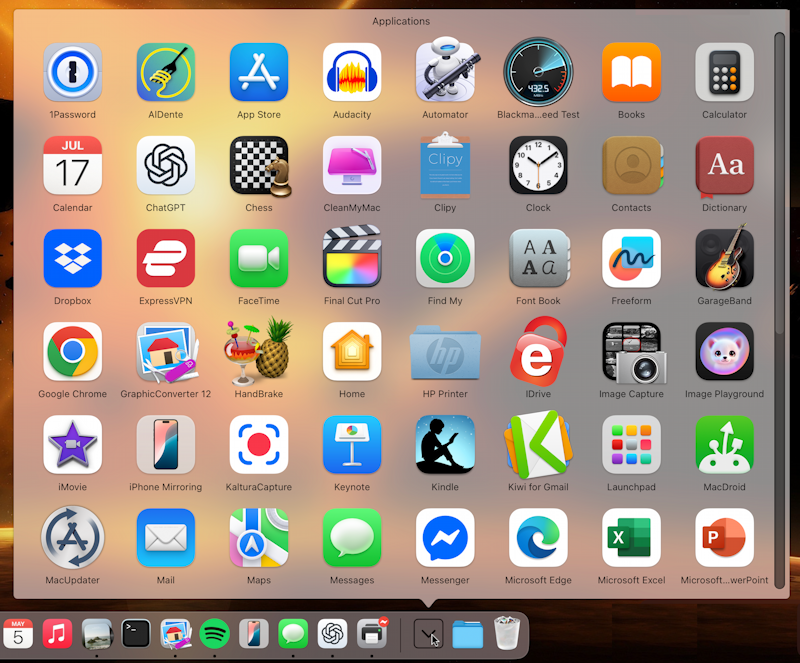Image resolution: width=800 pixels, height=663 pixels.
Task: Open Contacts
Action: [632, 165]
